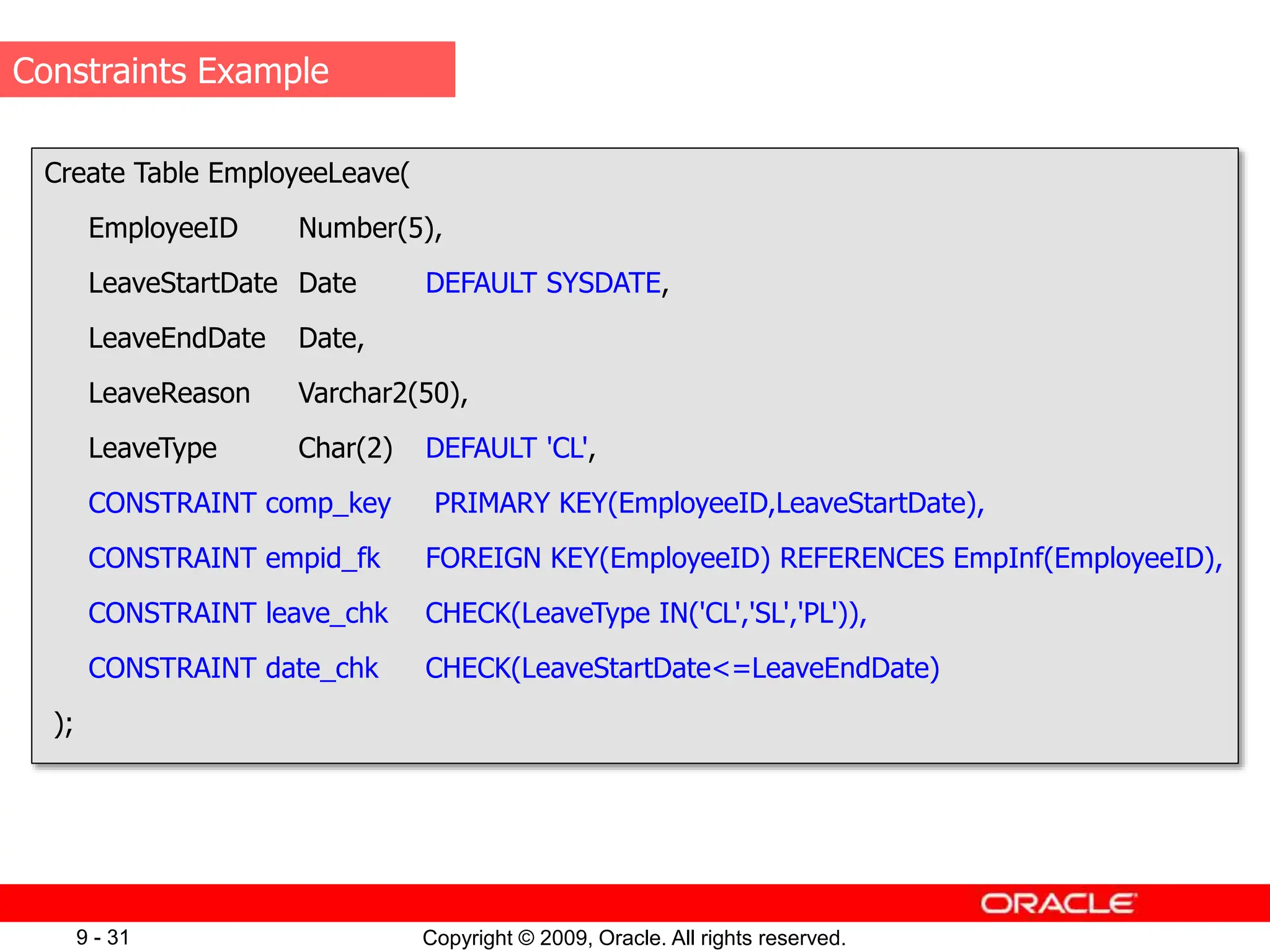Select the 'LeaveReason' column name

[169, 393]
